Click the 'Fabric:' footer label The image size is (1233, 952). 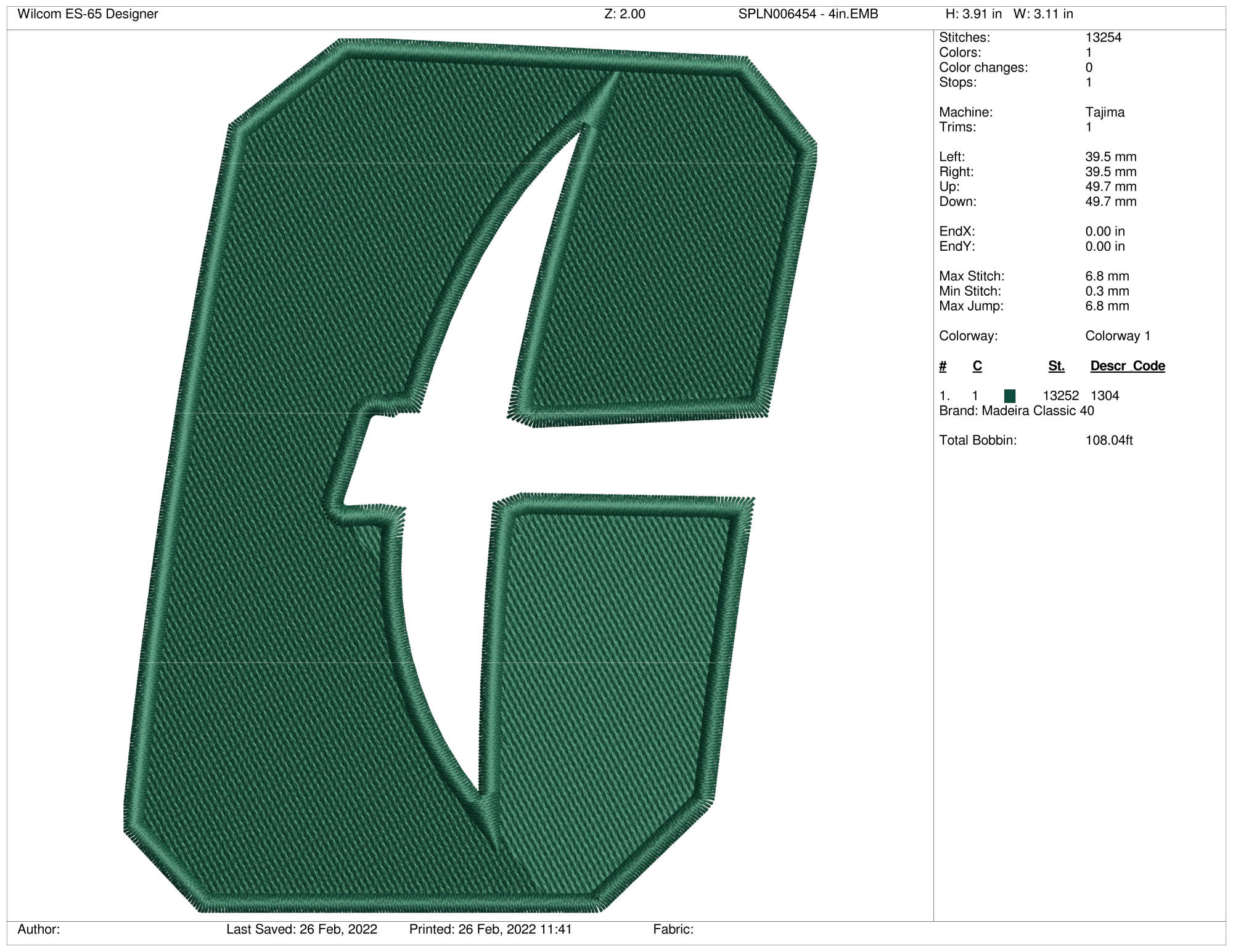673,929
